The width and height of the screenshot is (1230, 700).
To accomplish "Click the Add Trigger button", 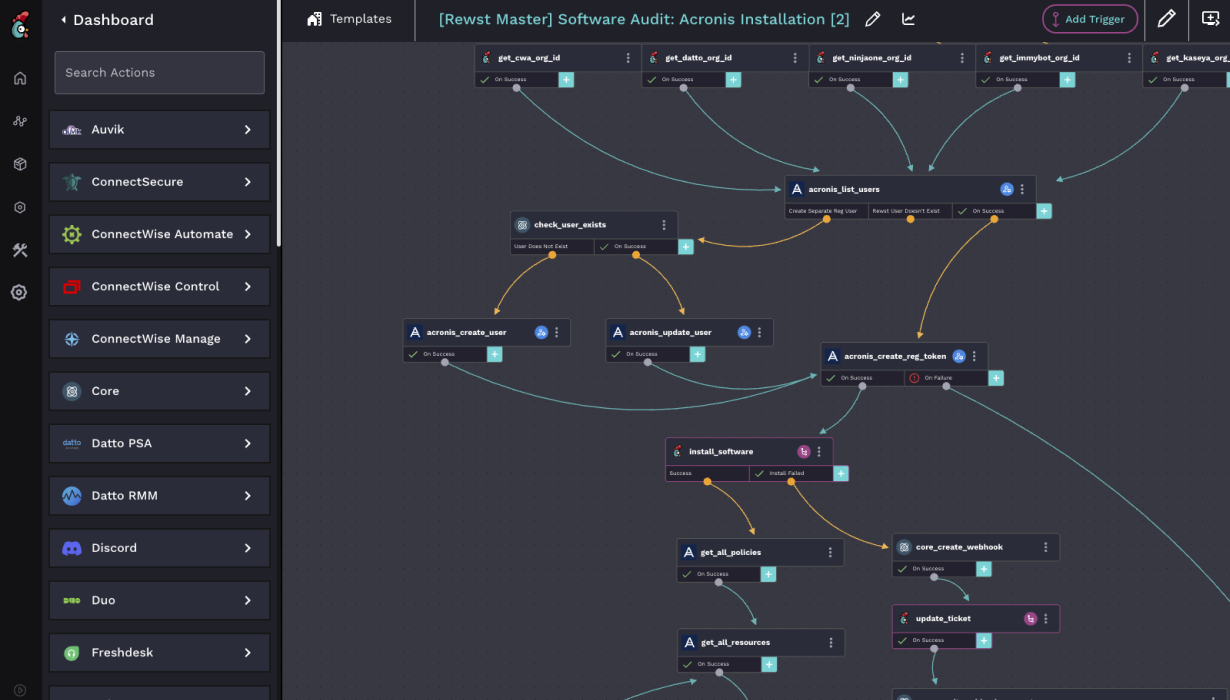I will coord(1090,19).
